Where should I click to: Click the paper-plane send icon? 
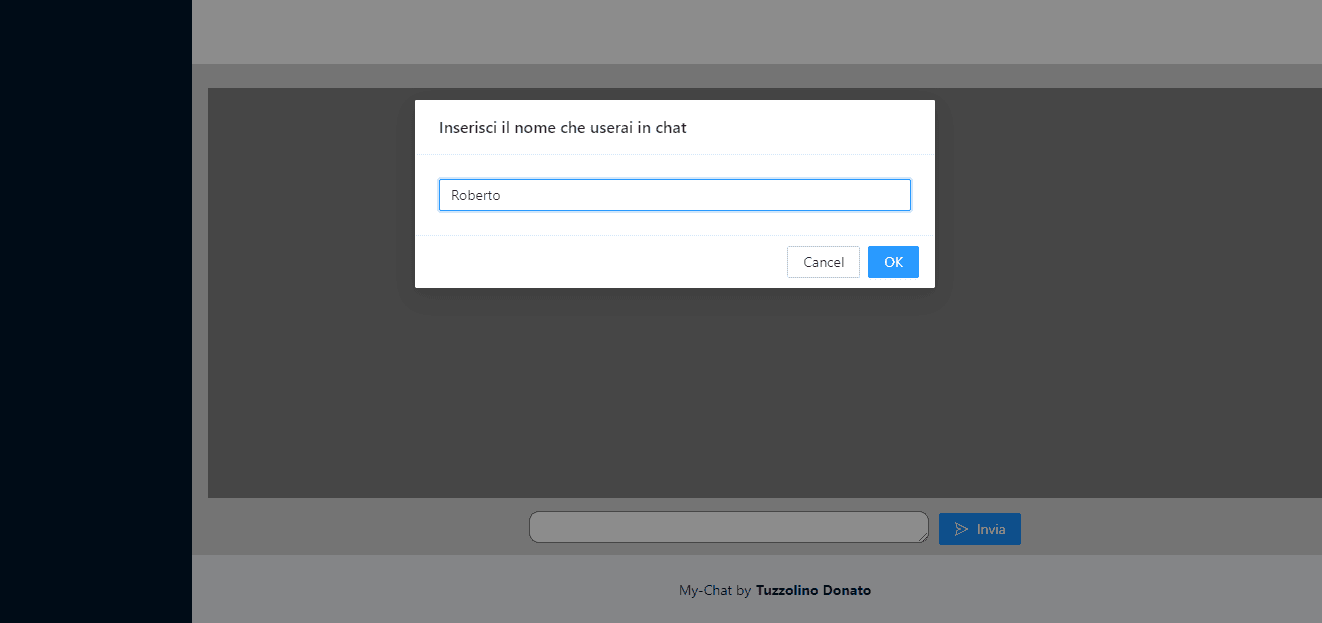(x=961, y=529)
